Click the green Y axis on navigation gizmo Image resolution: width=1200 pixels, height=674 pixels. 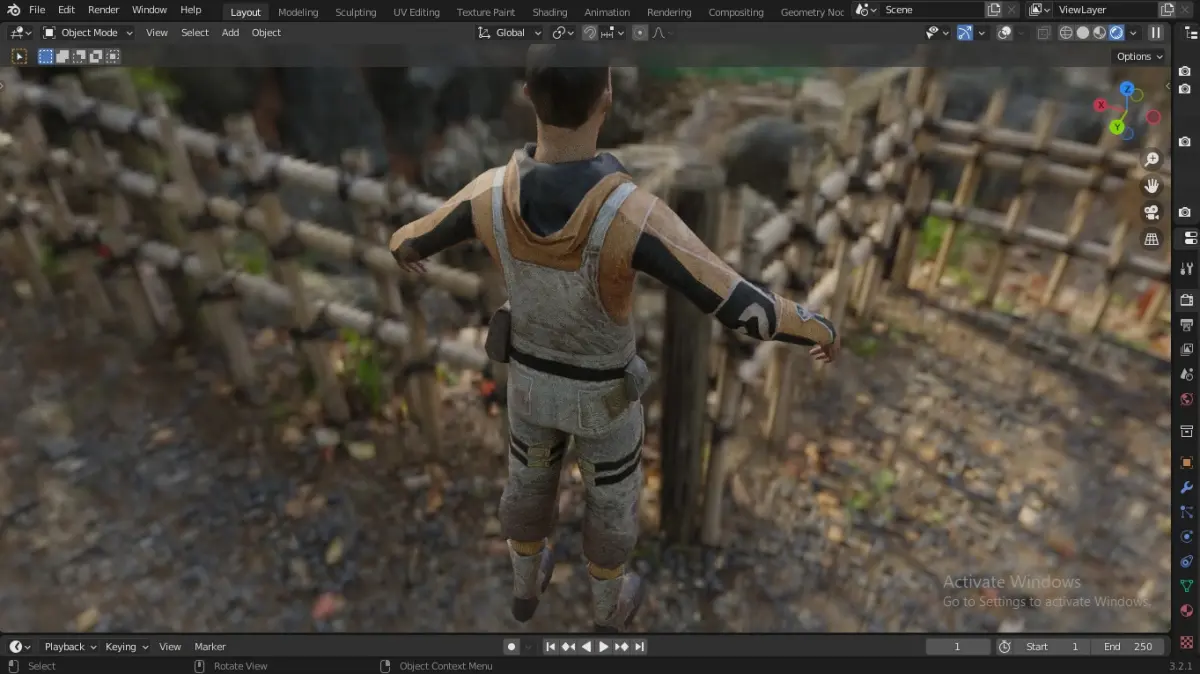[1116, 127]
